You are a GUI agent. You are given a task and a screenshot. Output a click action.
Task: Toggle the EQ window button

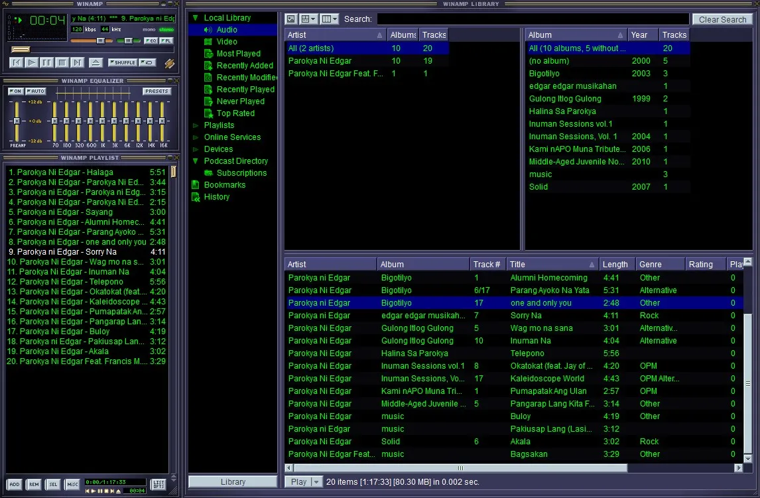[150, 41]
